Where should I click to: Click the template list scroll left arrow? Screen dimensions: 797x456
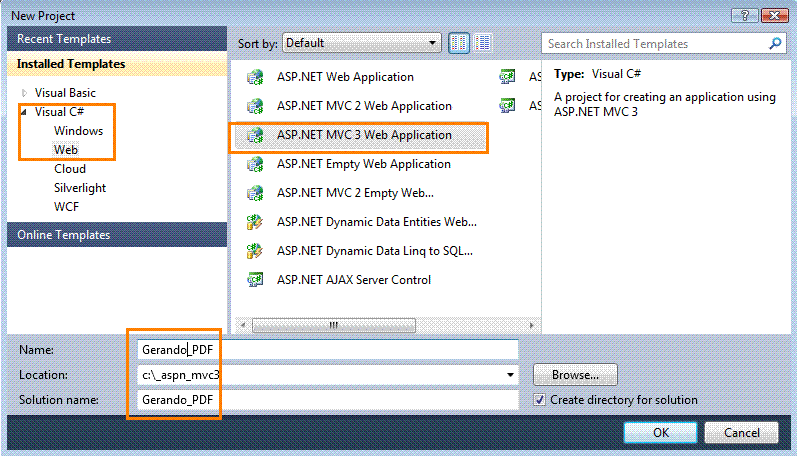click(243, 325)
